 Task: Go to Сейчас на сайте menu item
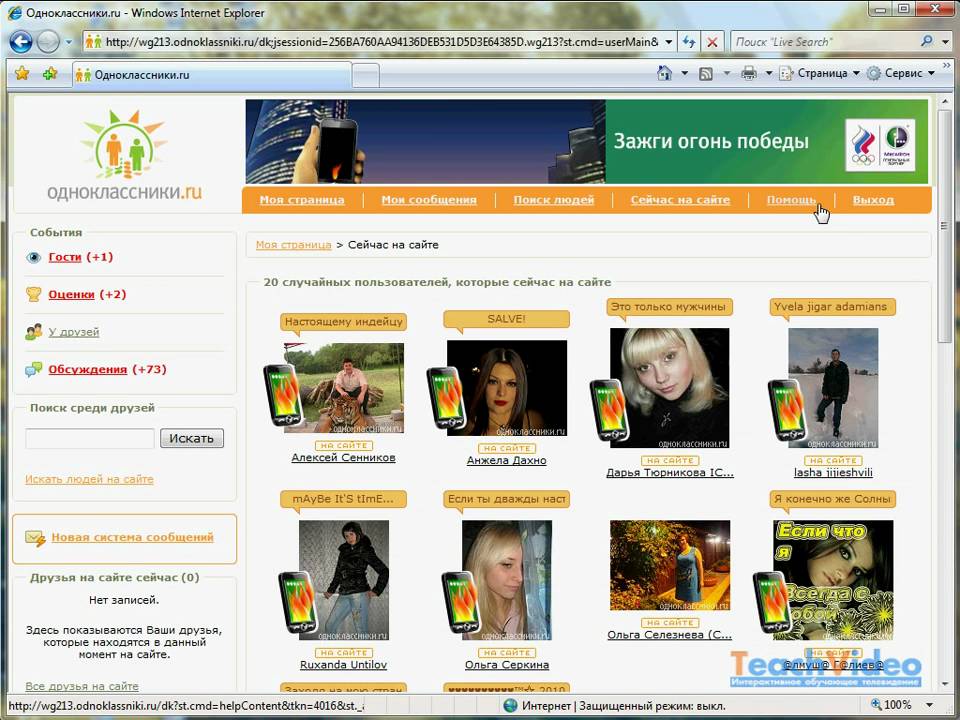click(681, 200)
